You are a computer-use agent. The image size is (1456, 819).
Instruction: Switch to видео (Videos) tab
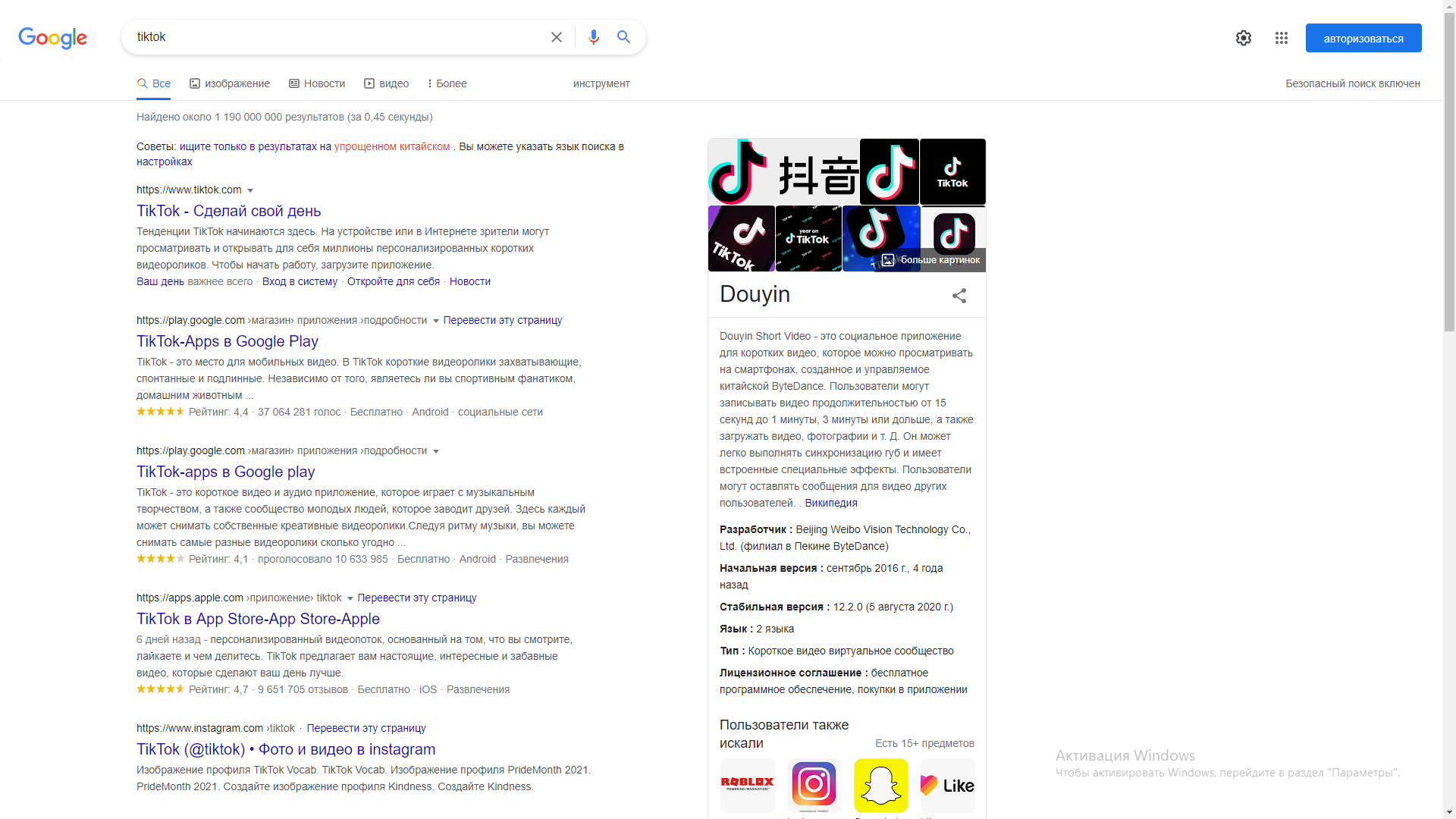(387, 83)
